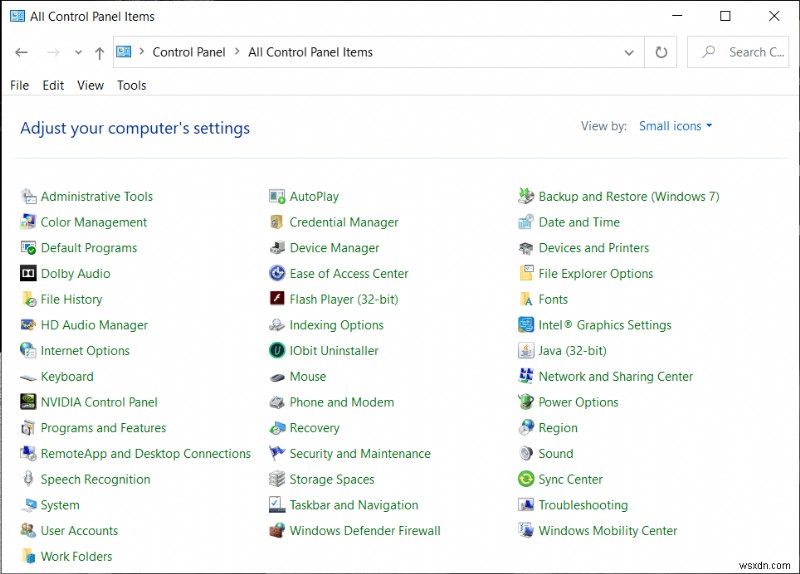Click the Intel Graphics Settings icon
Viewport: 800px width, 574px height.
coord(526,325)
